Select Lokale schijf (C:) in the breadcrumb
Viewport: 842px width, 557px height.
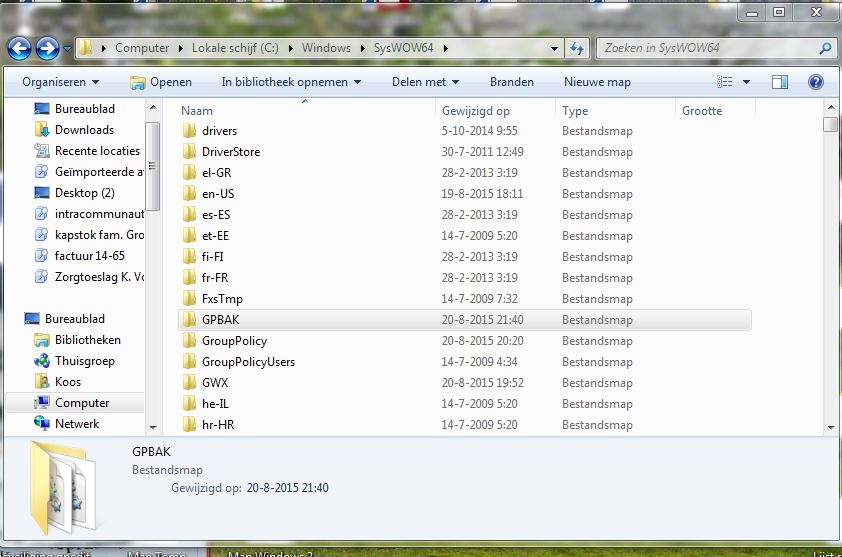(x=235, y=48)
